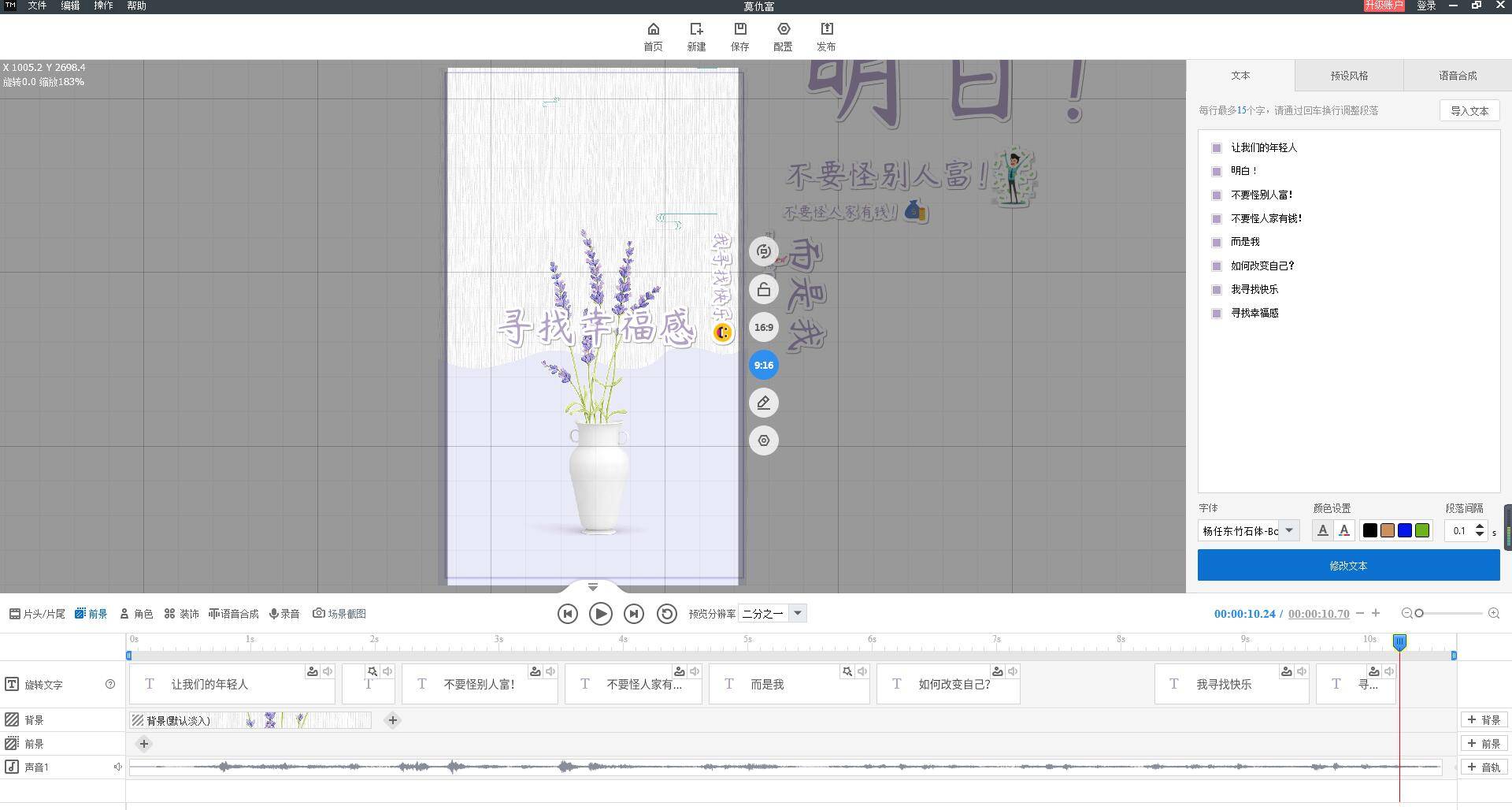Viewport: 1512px width, 810px height.
Task: Click the pencil edit icon beside canvas
Action: point(763,403)
